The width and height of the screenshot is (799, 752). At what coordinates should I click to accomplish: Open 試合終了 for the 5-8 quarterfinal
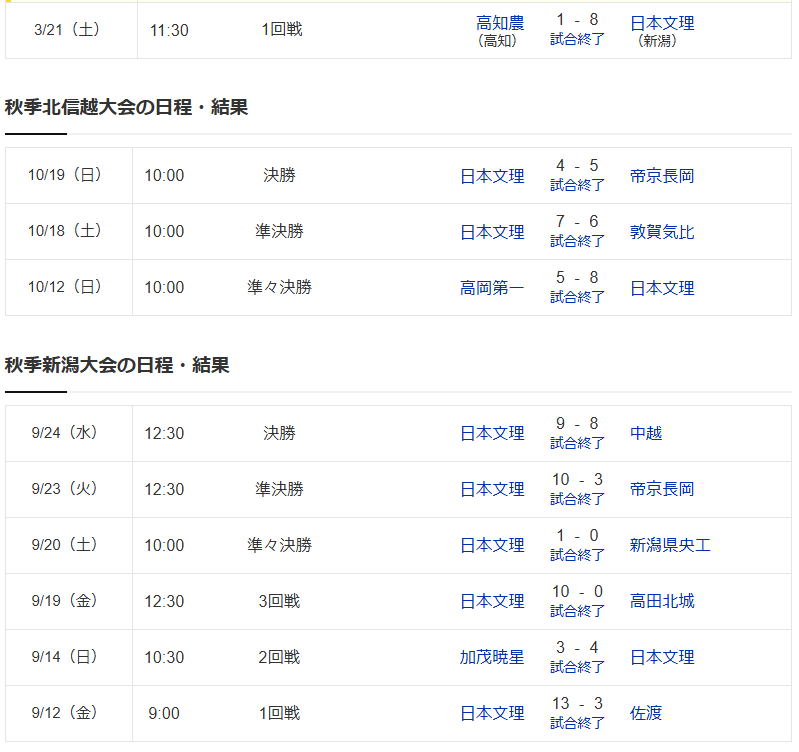coord(577,297)
